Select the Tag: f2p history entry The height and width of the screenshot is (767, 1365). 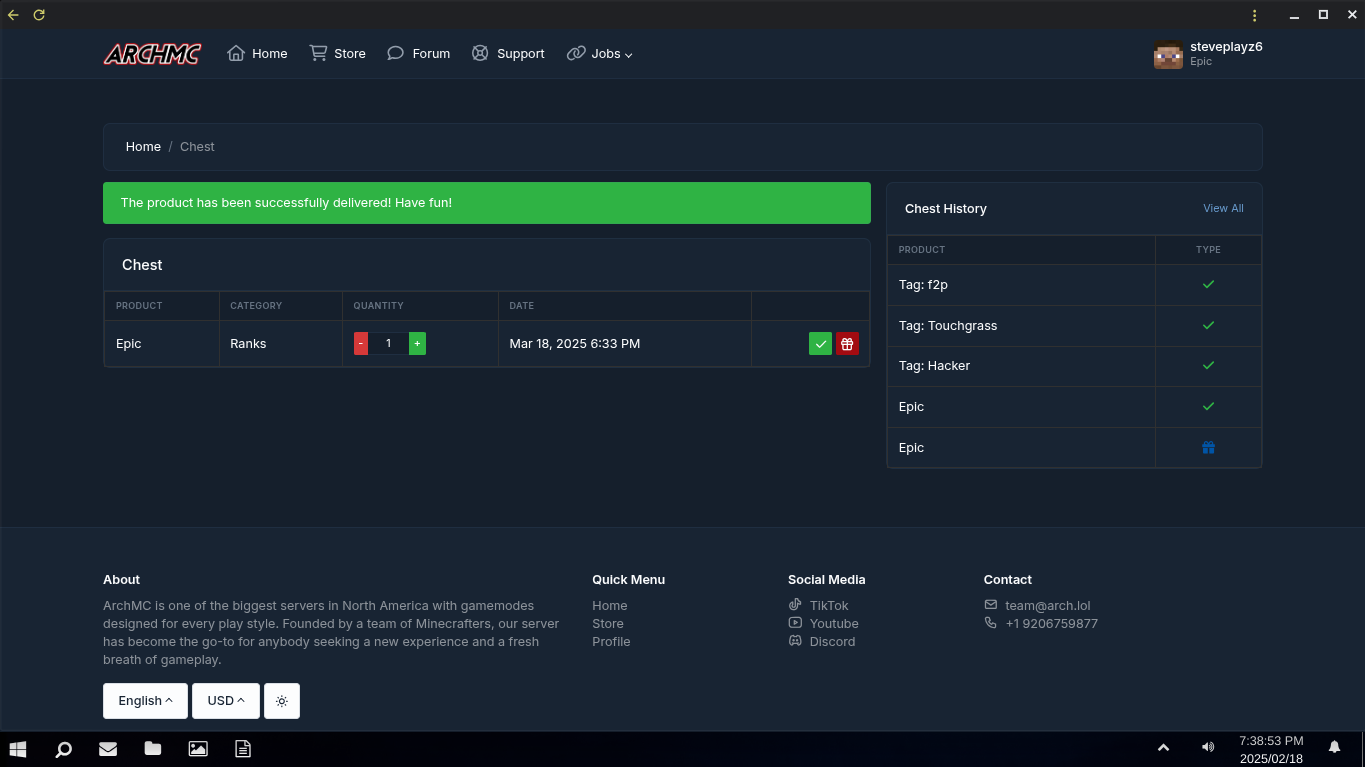(923, 285)
